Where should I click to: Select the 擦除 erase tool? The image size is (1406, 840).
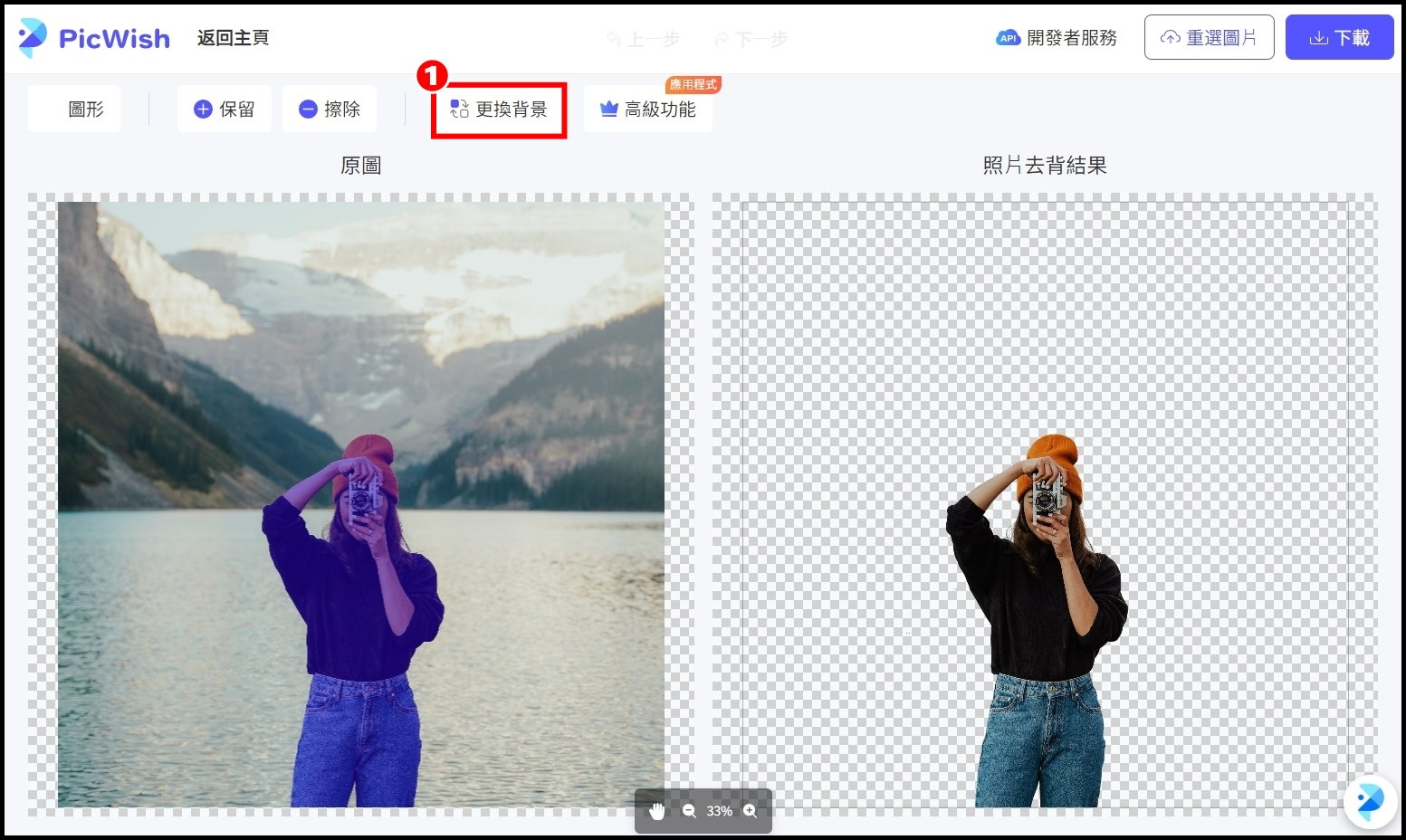[330, 110]
